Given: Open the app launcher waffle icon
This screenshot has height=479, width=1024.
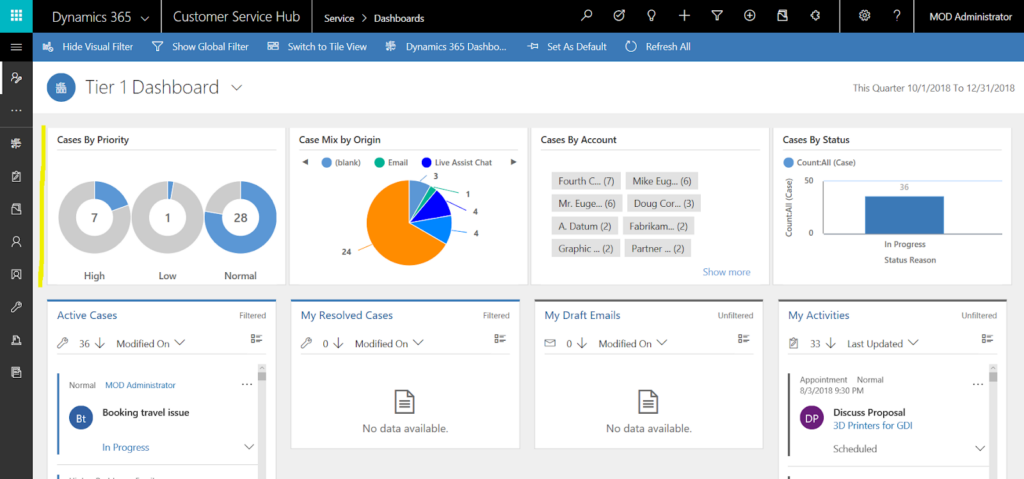Looking at the screenshot, I should tap(16, 17).
